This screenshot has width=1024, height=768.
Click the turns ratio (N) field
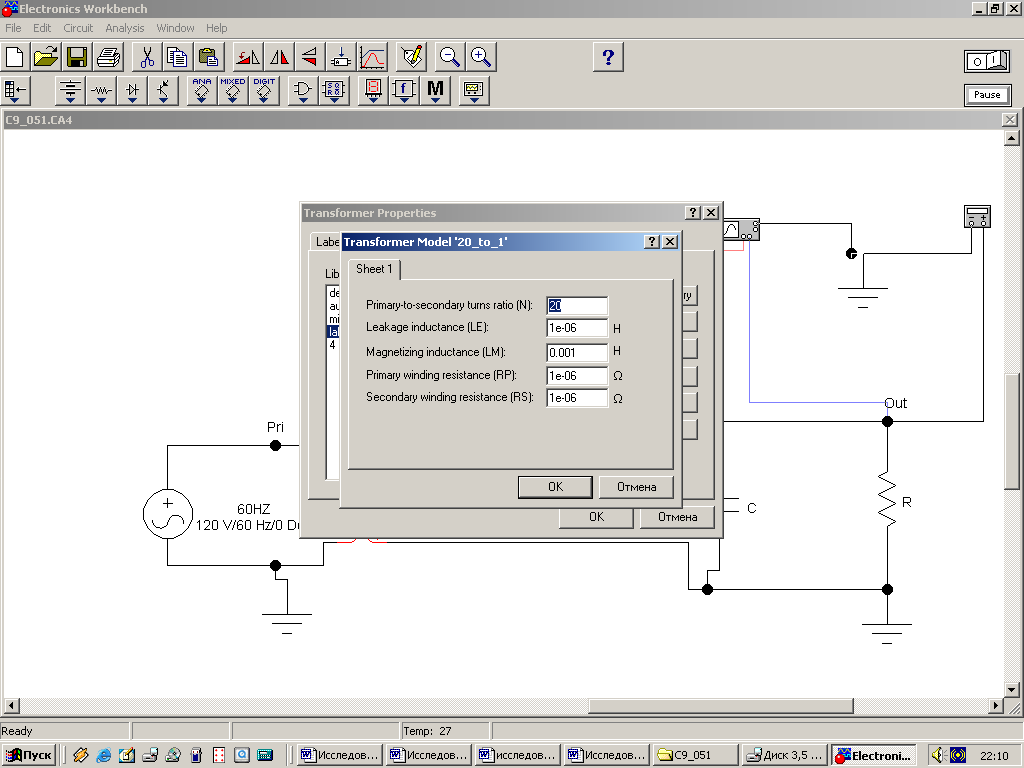577,306
